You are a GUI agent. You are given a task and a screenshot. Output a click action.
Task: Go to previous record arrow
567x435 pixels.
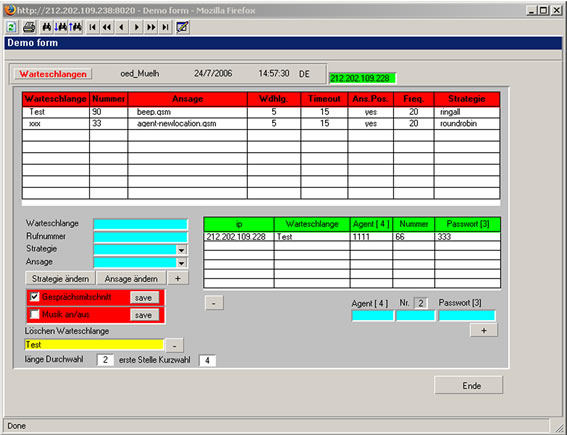point(122,27)
